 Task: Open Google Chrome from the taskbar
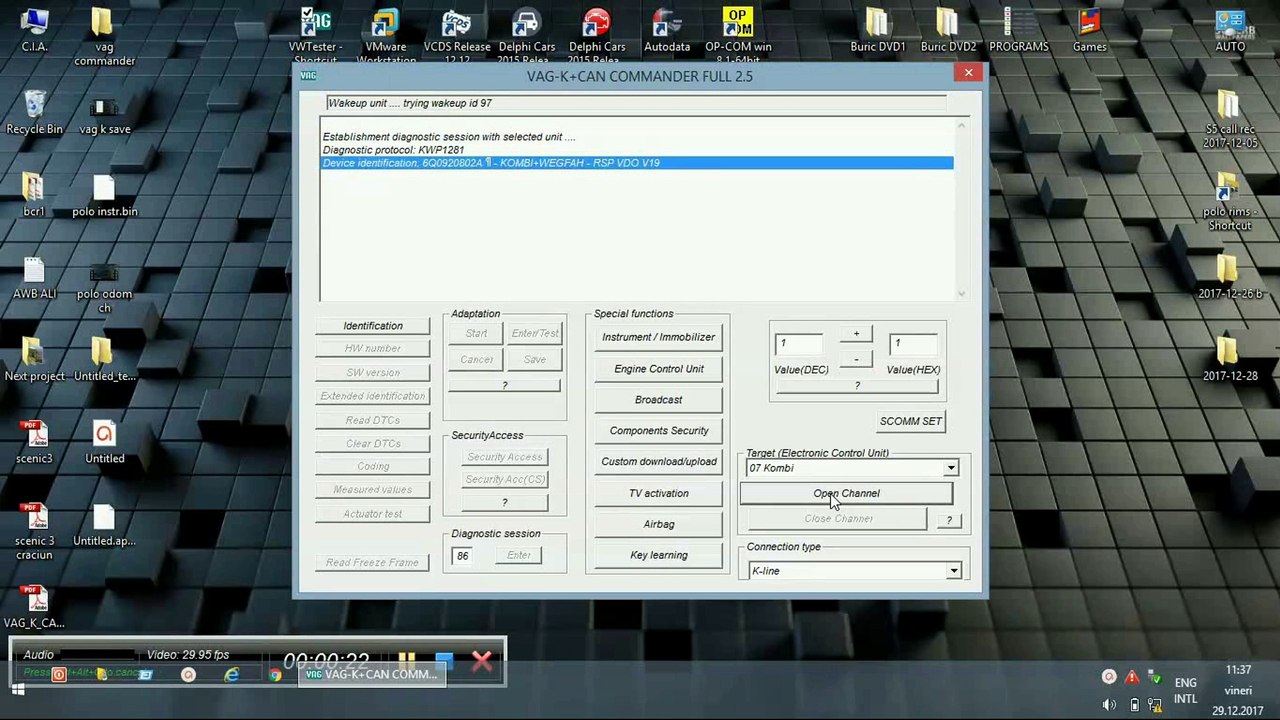275,675
